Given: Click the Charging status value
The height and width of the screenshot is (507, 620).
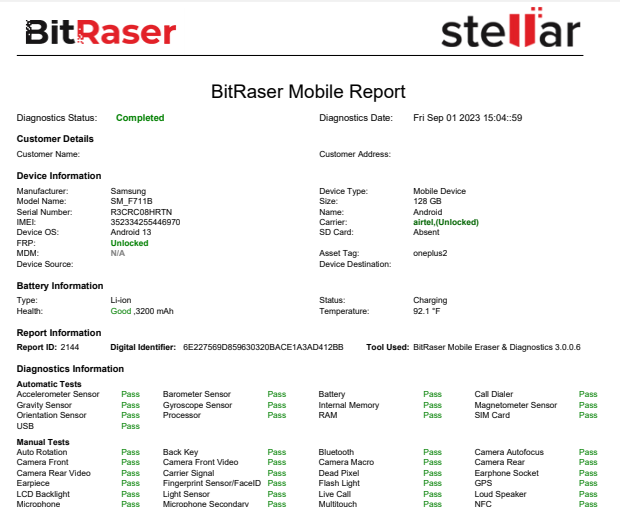Looking at the screenshot, I should coord(430,301).
